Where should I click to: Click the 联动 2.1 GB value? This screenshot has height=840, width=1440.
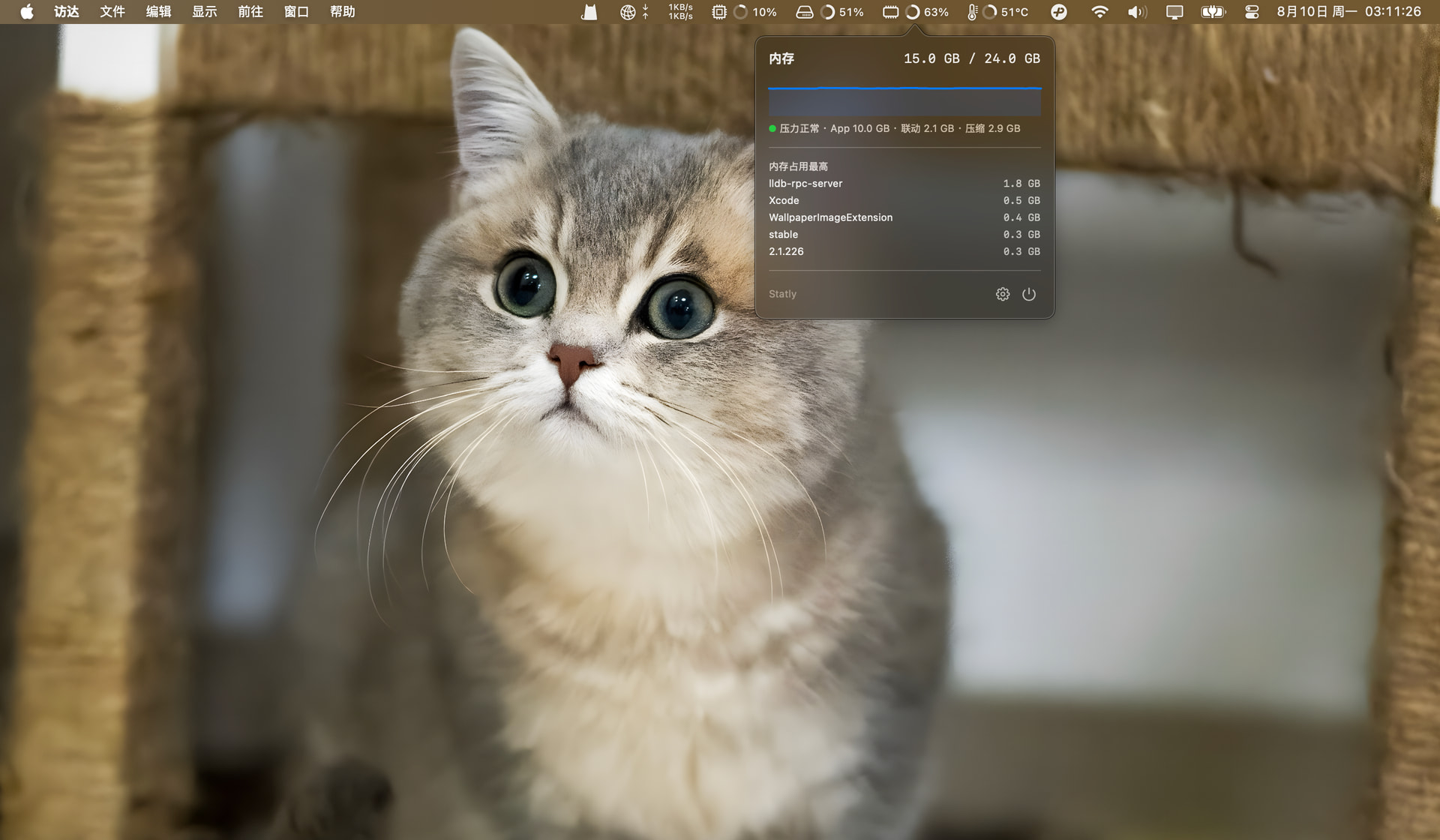point(928,129)
